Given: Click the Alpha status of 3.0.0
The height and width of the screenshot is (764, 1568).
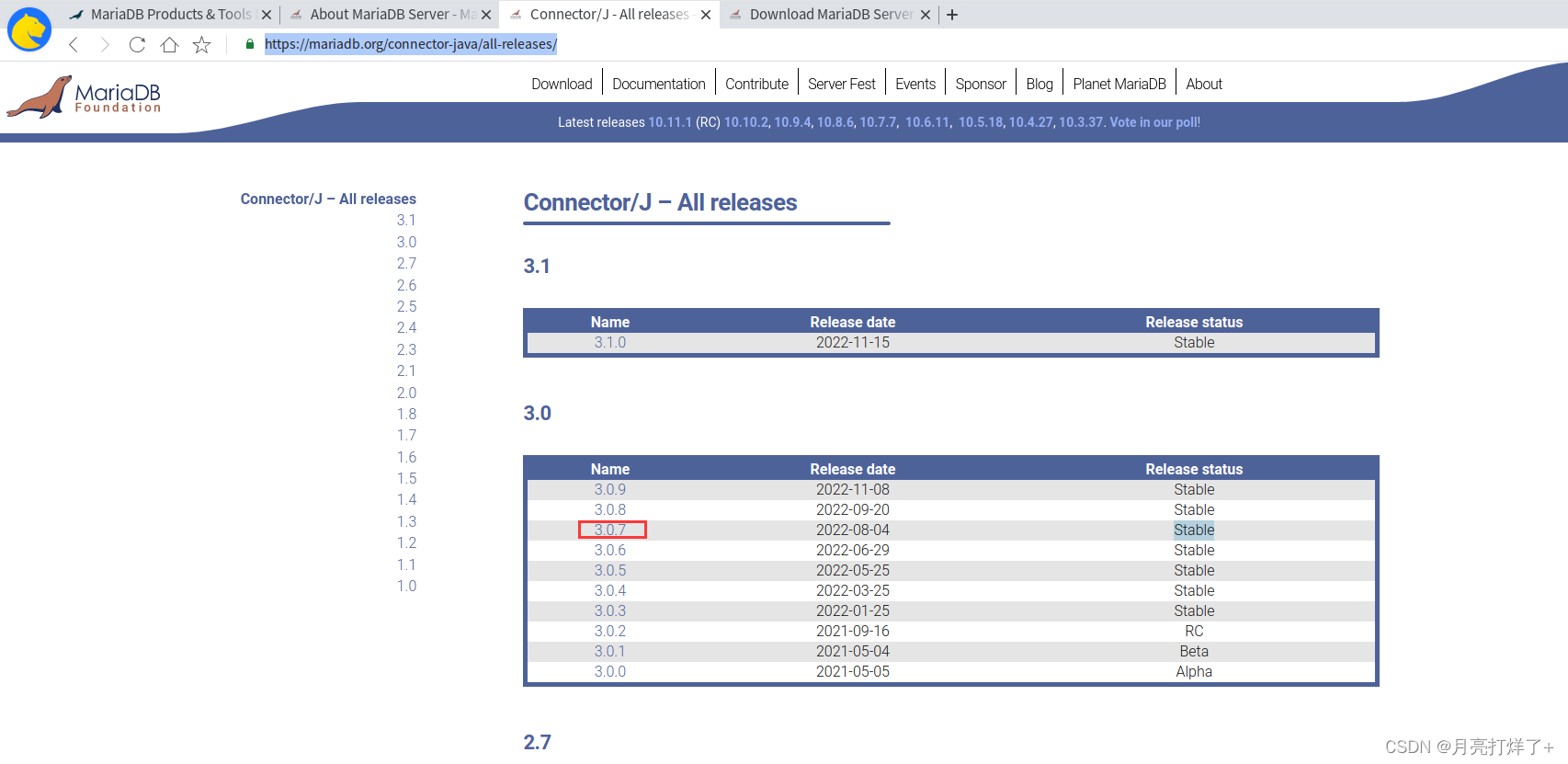Looking at the screenshot, I should click(1194, 671).
